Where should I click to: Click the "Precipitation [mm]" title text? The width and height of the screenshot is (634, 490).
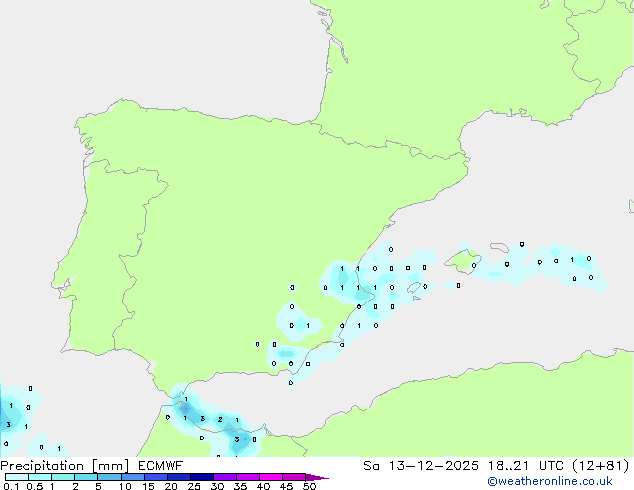(x=65, y=466)
